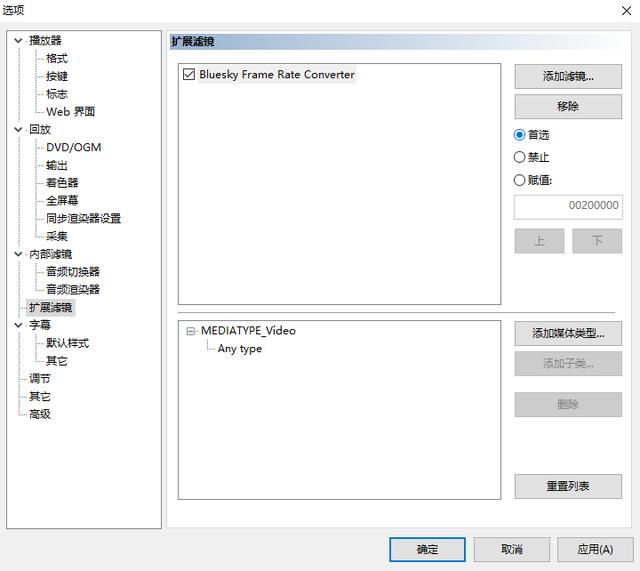
Task: Uncheck Bluesky Frame Rate Converter checkbox
Action: 189,74
